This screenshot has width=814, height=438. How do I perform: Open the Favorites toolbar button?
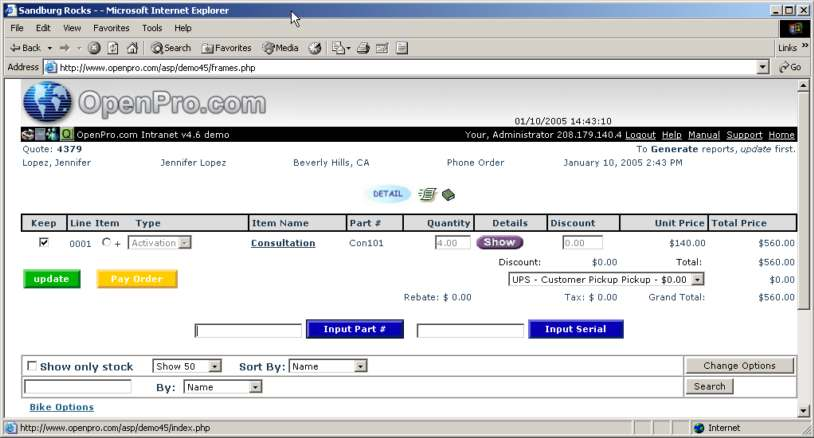(227, 47)
